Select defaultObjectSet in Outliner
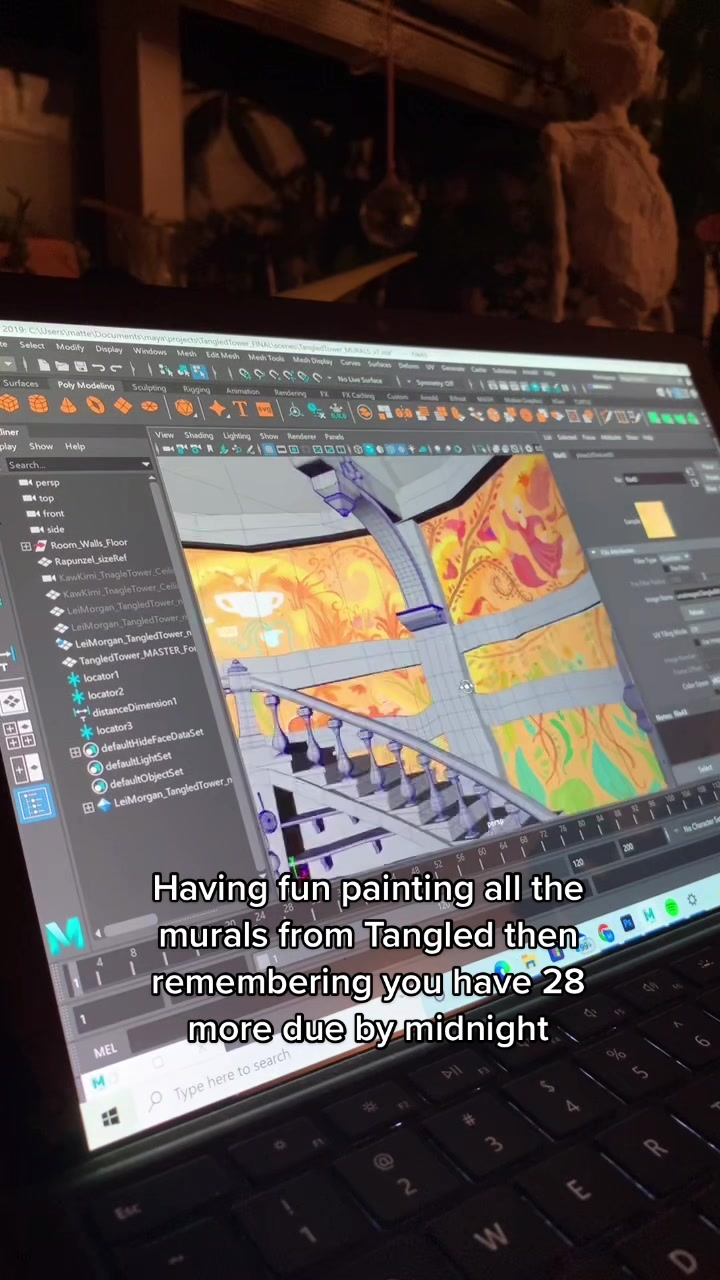Viewport: 720px width, 1280px height. click(146, 777)
